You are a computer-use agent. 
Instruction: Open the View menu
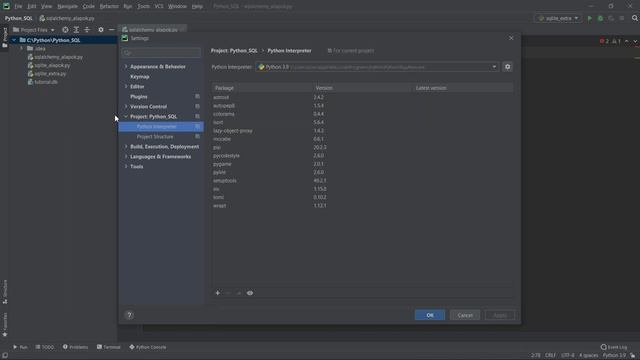click(x=47, y=7)
